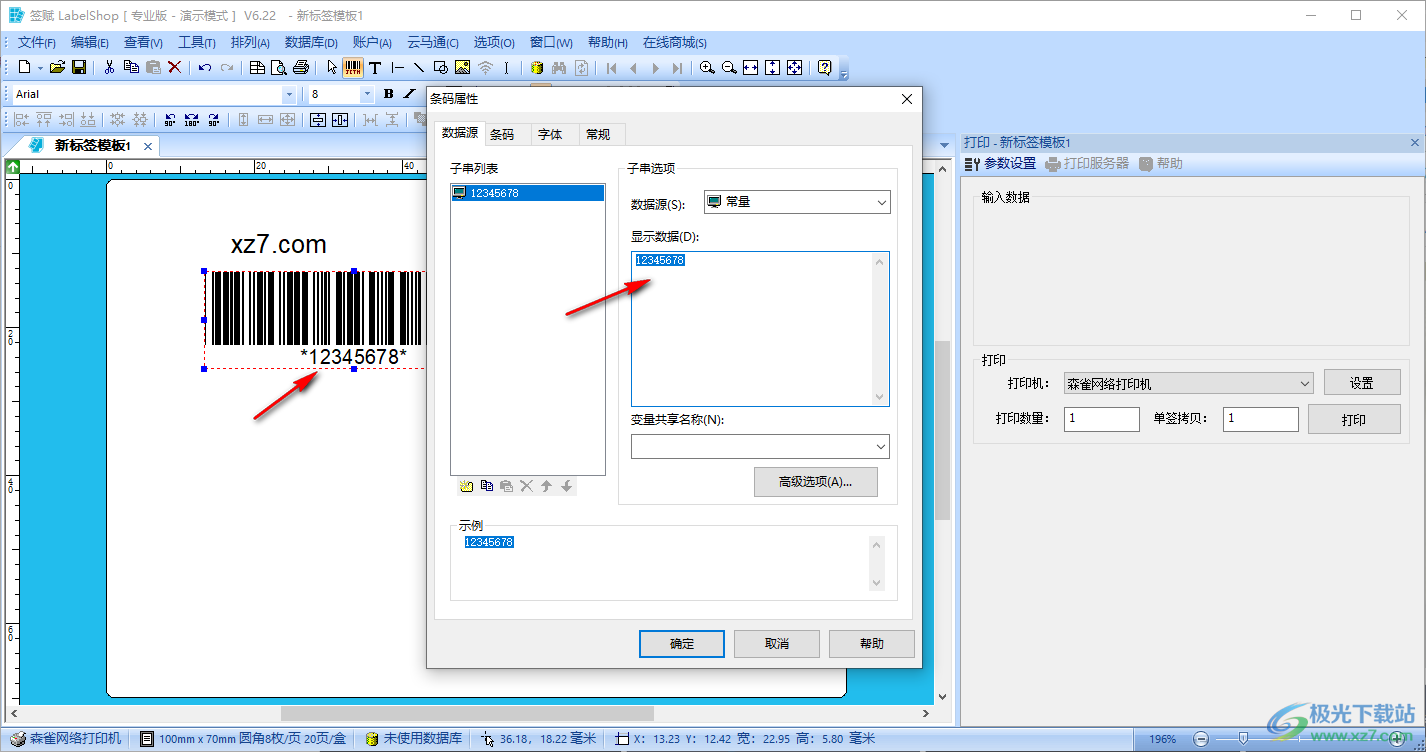Select the Image picture tool
Image resolution: width=1426 pixels, height=752 pixels.
(462, 67)
